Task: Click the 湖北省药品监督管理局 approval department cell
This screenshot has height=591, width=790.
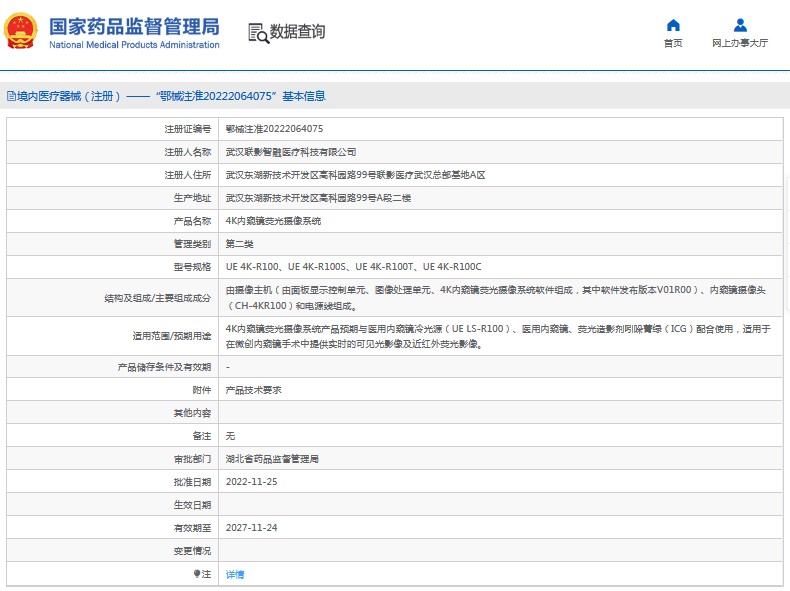Action: 272,459
